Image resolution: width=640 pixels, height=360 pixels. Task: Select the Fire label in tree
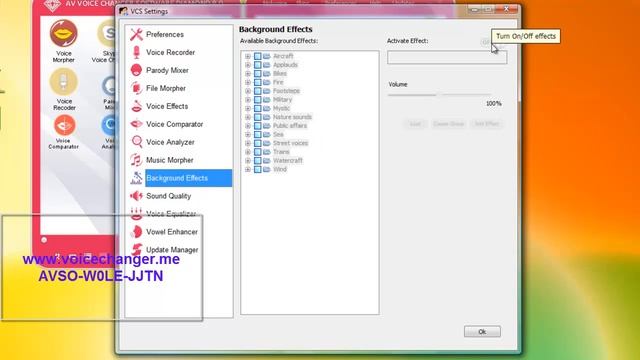(278, 82)
